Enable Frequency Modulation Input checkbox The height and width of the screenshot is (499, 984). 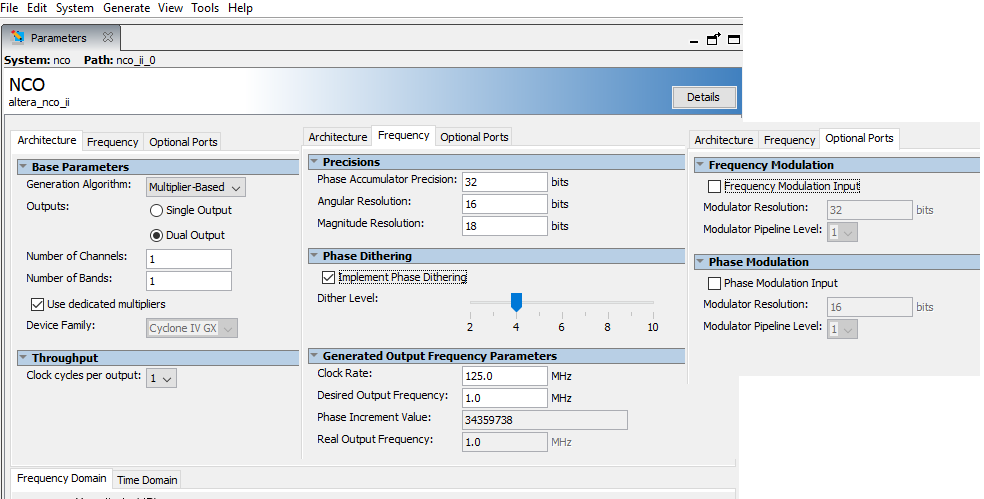pos(714,186)
